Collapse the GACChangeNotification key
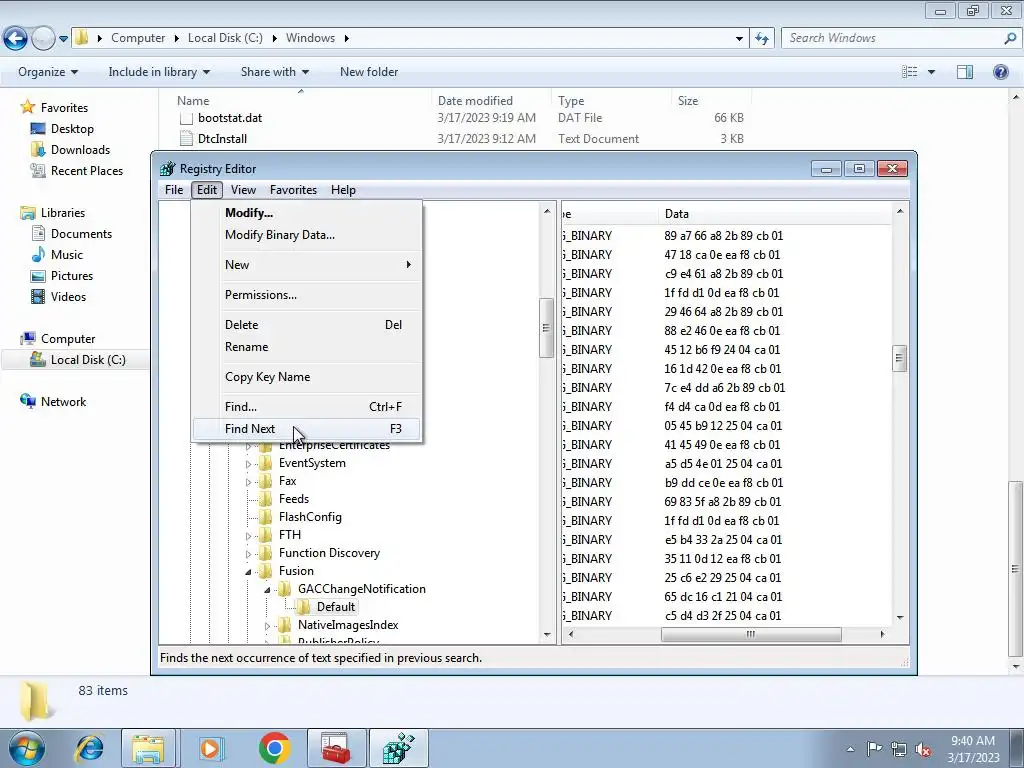The width and height of the screenshot is (1024, 768). [x=268, y=590]
